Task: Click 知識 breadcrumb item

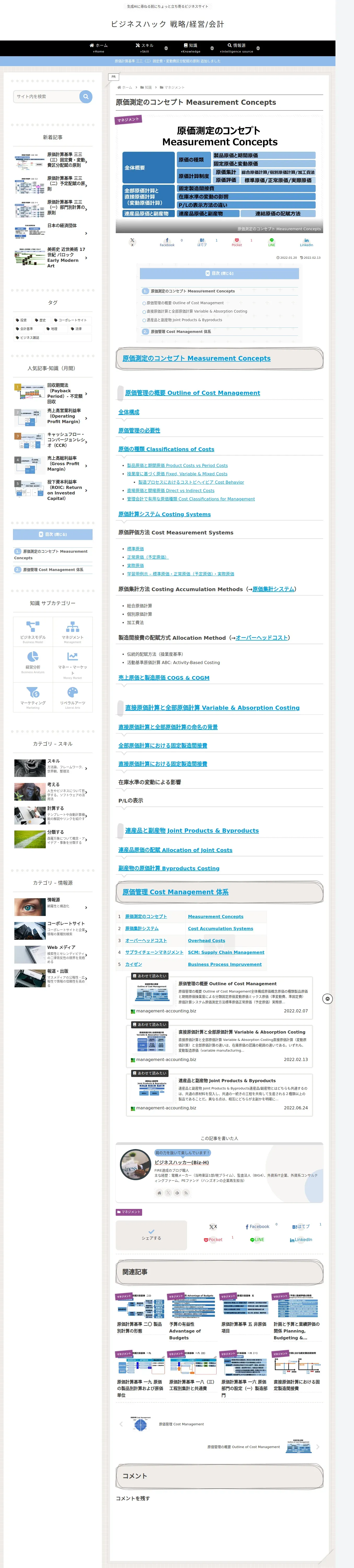Action: point(147,88)
